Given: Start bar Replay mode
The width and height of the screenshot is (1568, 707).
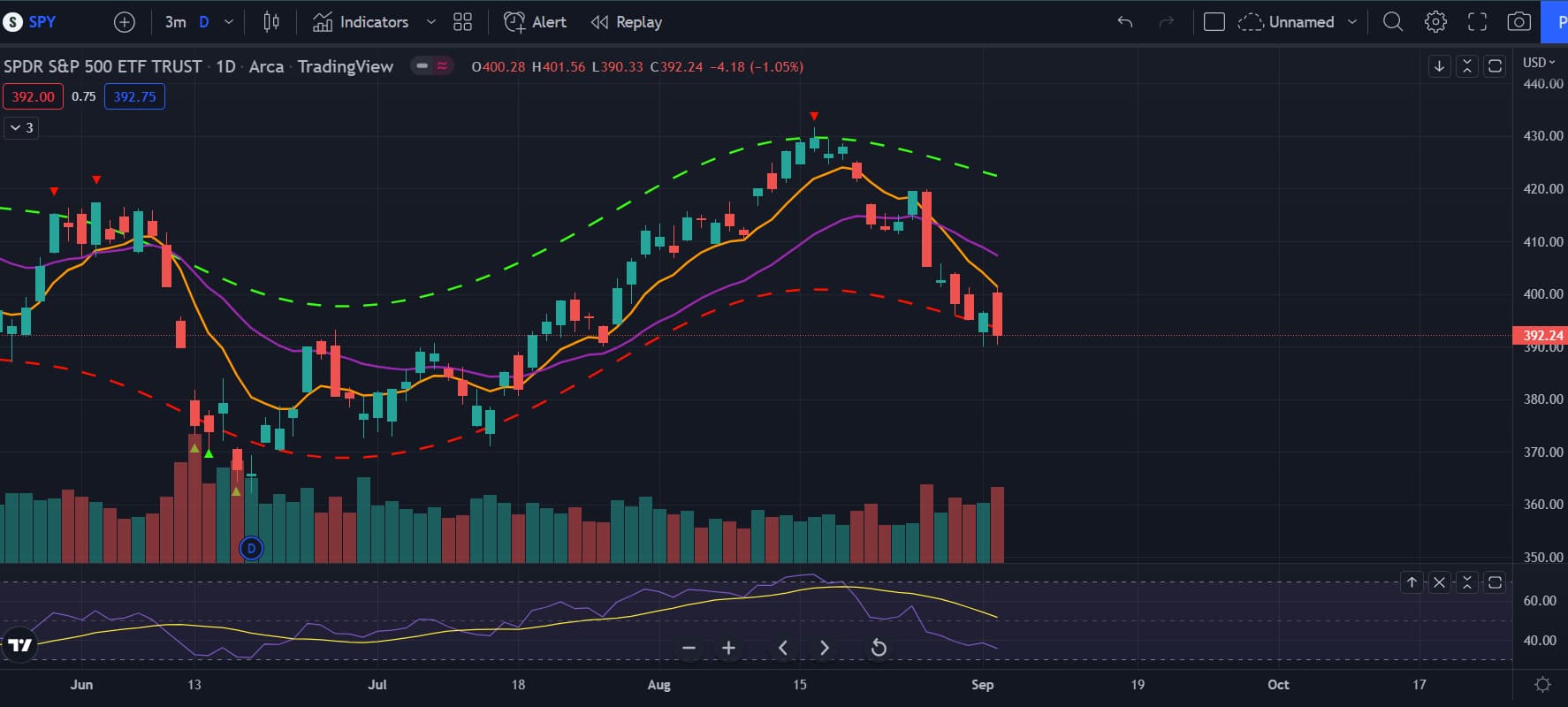Looking at the screenshot, I should coord(627,22).
